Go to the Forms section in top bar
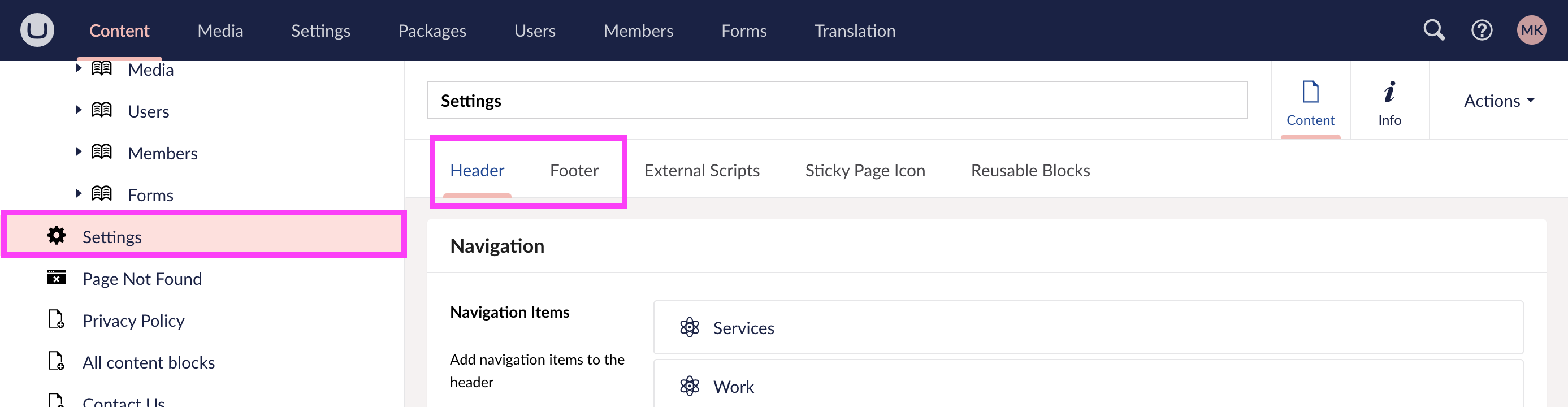 coord(744,31)
